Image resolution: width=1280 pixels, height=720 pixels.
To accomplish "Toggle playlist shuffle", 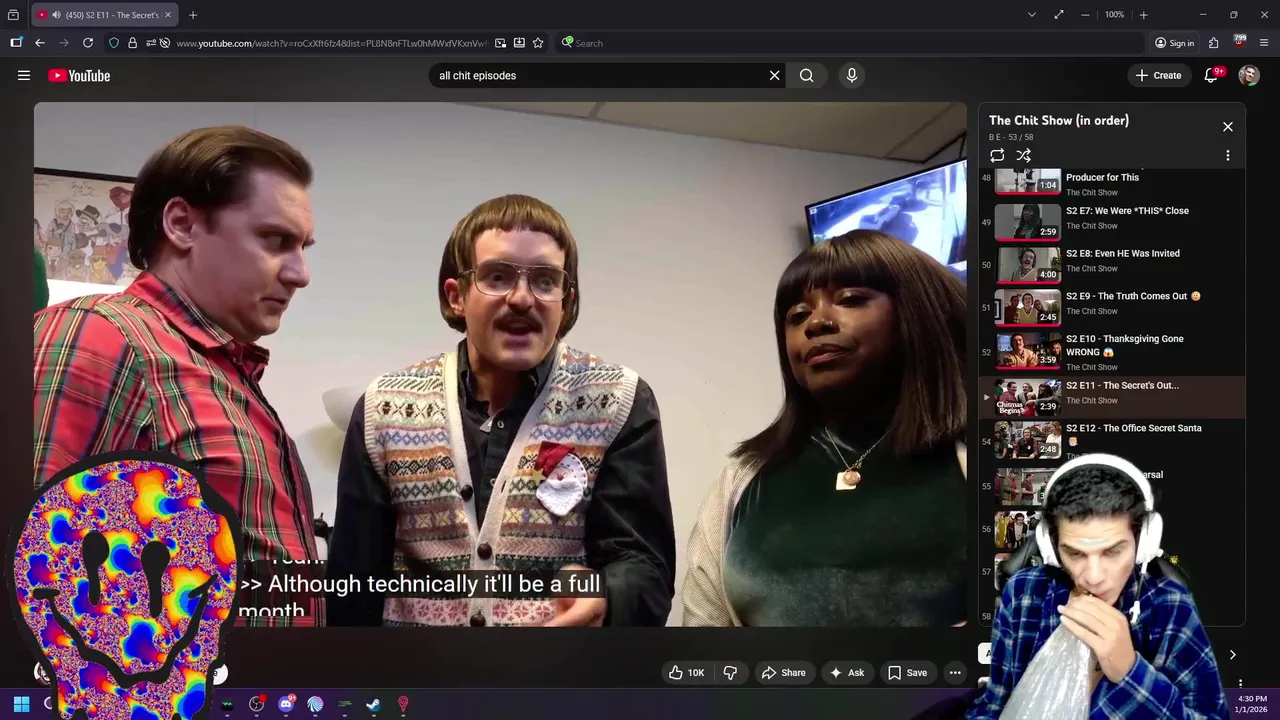I will 1023,155.
